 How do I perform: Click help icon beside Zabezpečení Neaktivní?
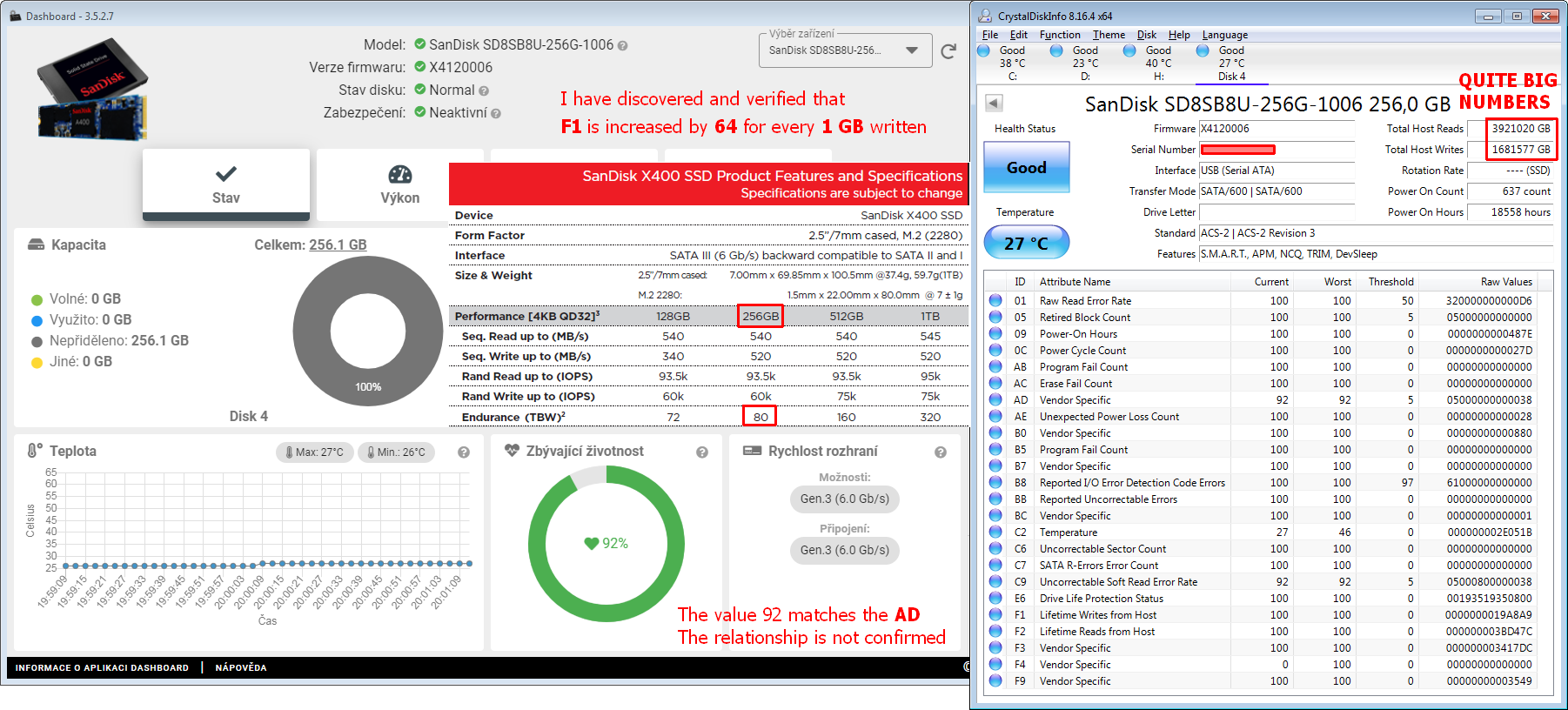495,113
